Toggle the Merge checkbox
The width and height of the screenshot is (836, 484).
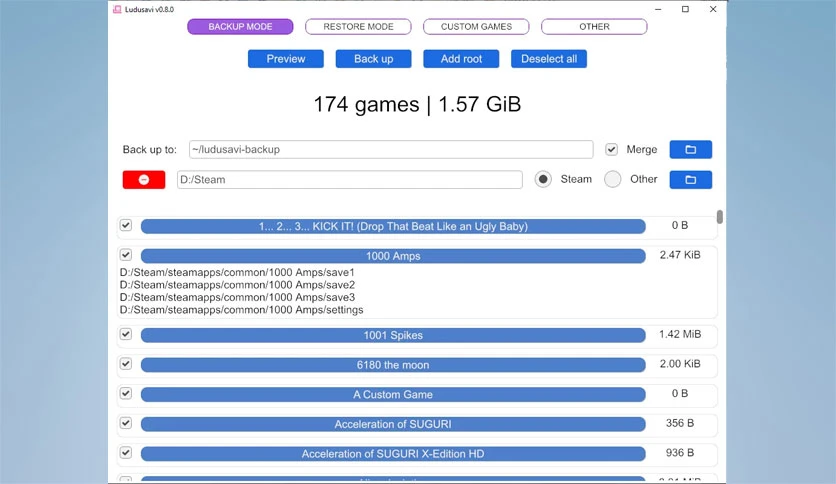tap(612, 149)
